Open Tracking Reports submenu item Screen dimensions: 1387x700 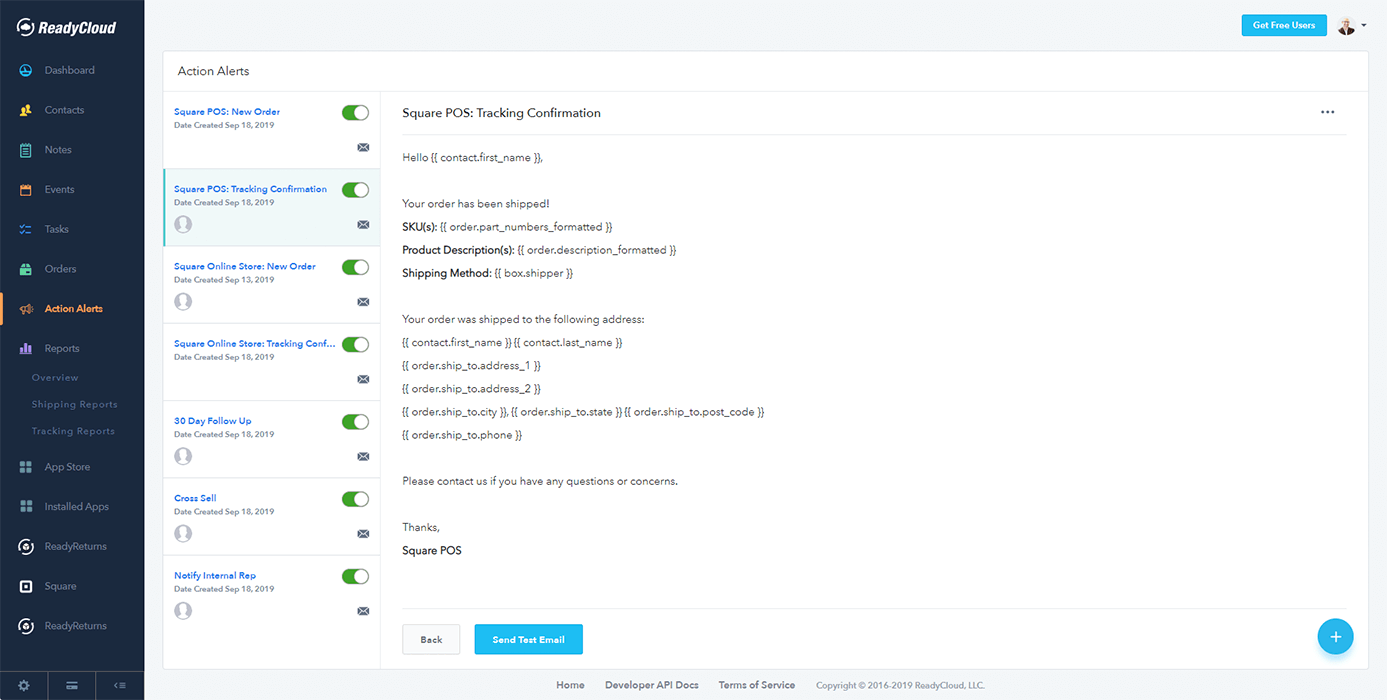(x=73, y=431)
